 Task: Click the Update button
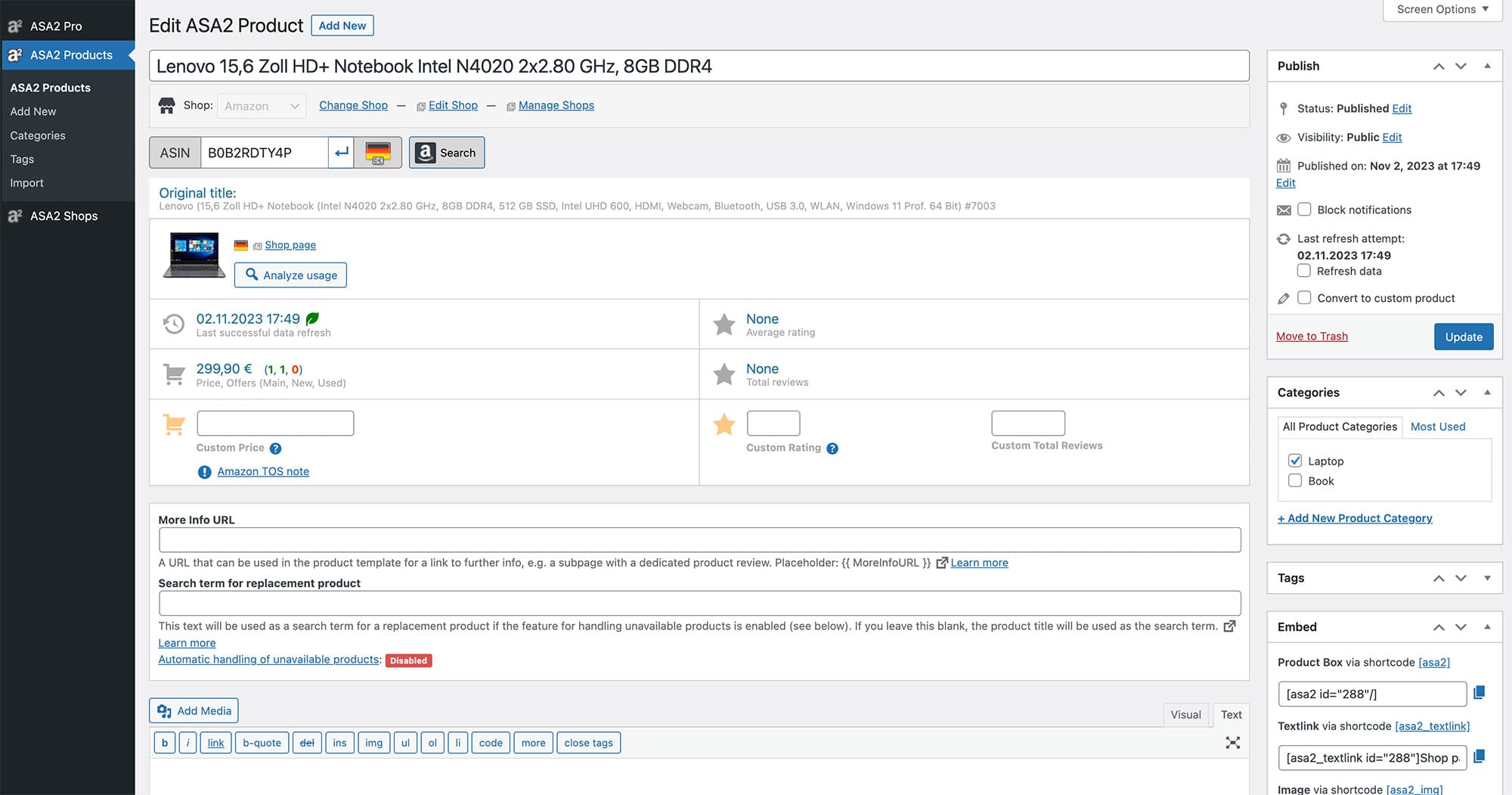click(x=1464, y=337)
